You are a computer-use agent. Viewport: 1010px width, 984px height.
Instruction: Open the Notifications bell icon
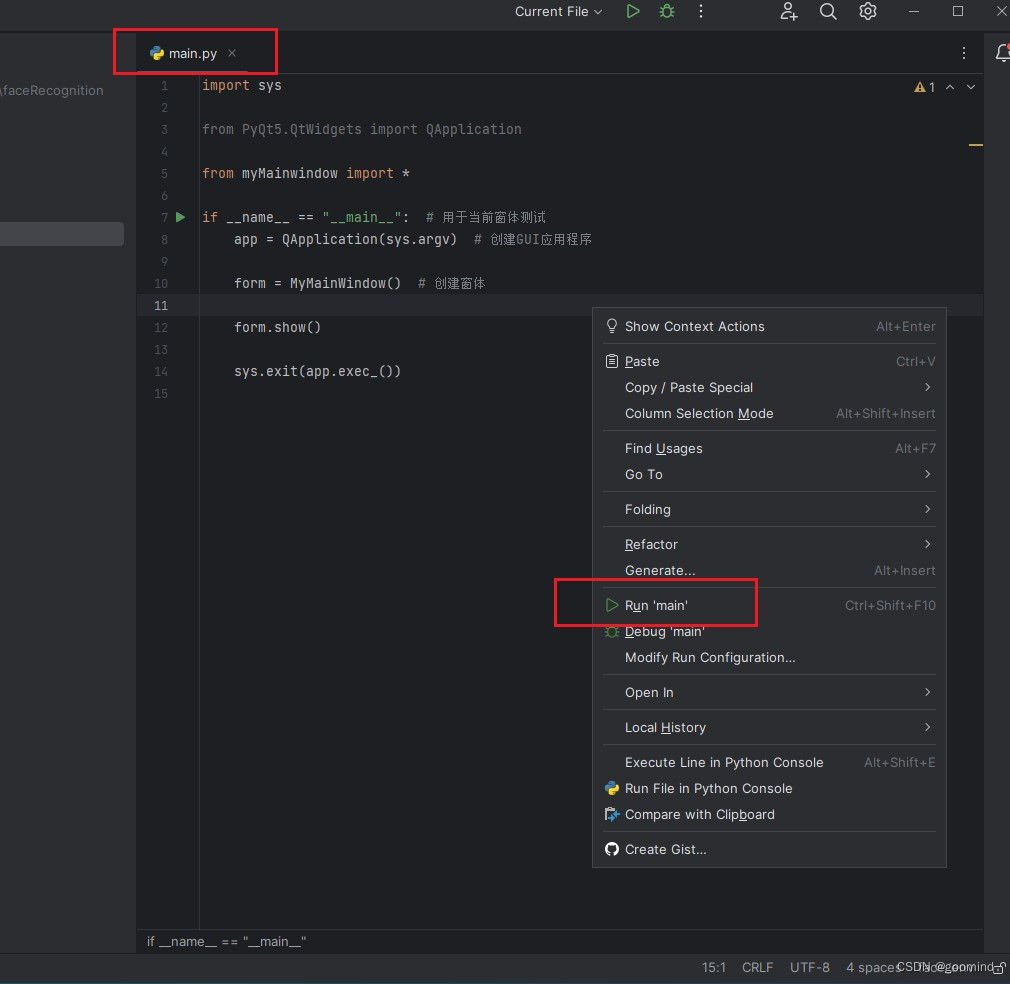(1002, 53)
